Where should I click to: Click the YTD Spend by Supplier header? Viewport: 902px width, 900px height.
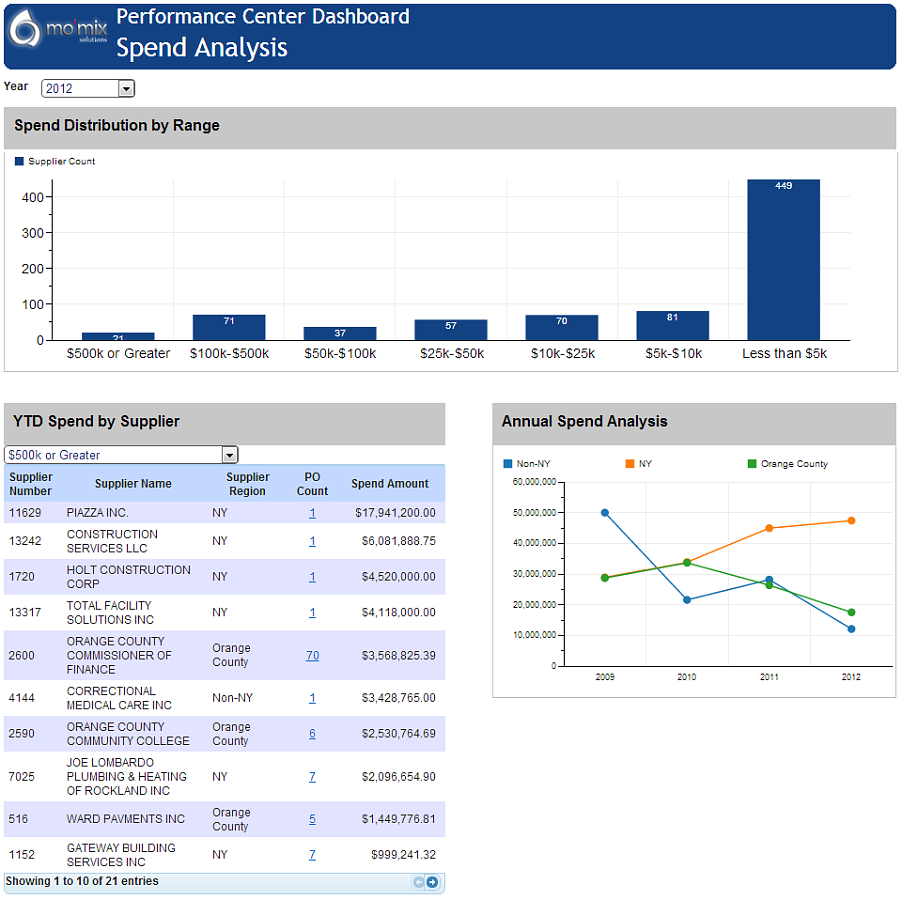click(96, 422)
